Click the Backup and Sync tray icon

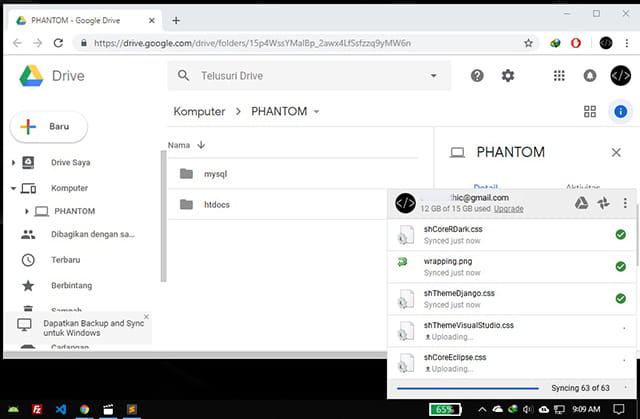pyautogui.click(x=544, y=409)
